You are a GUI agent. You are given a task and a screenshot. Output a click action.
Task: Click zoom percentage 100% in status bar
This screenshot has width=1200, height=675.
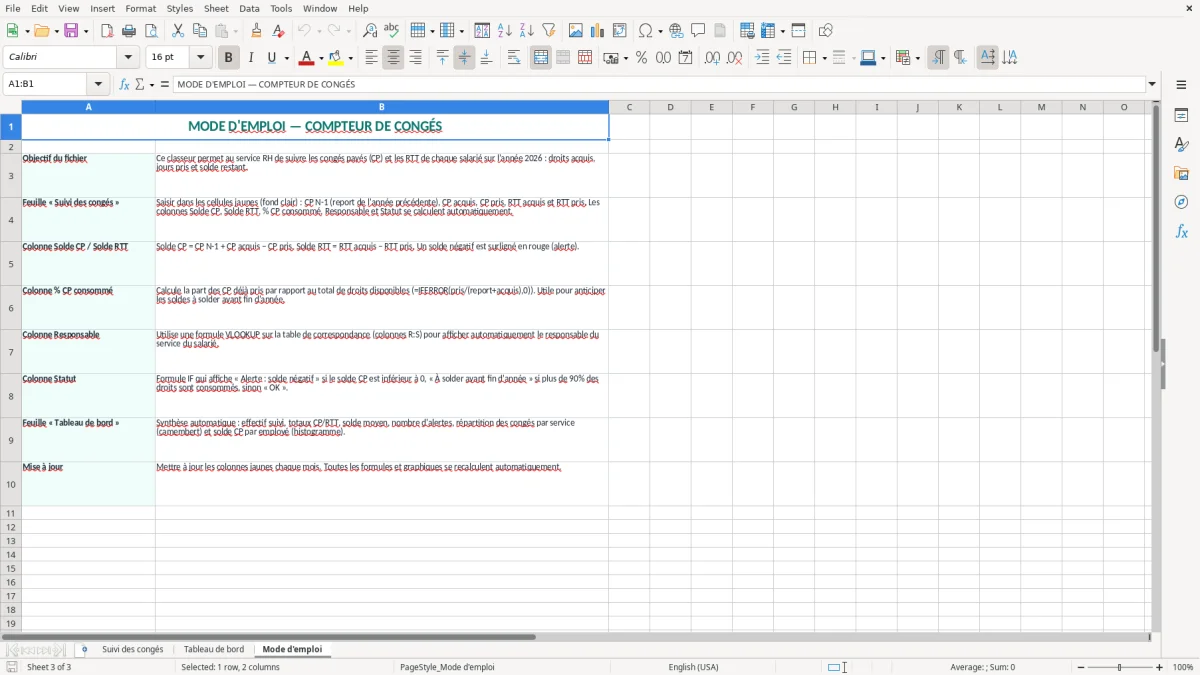click(1183, 667)
